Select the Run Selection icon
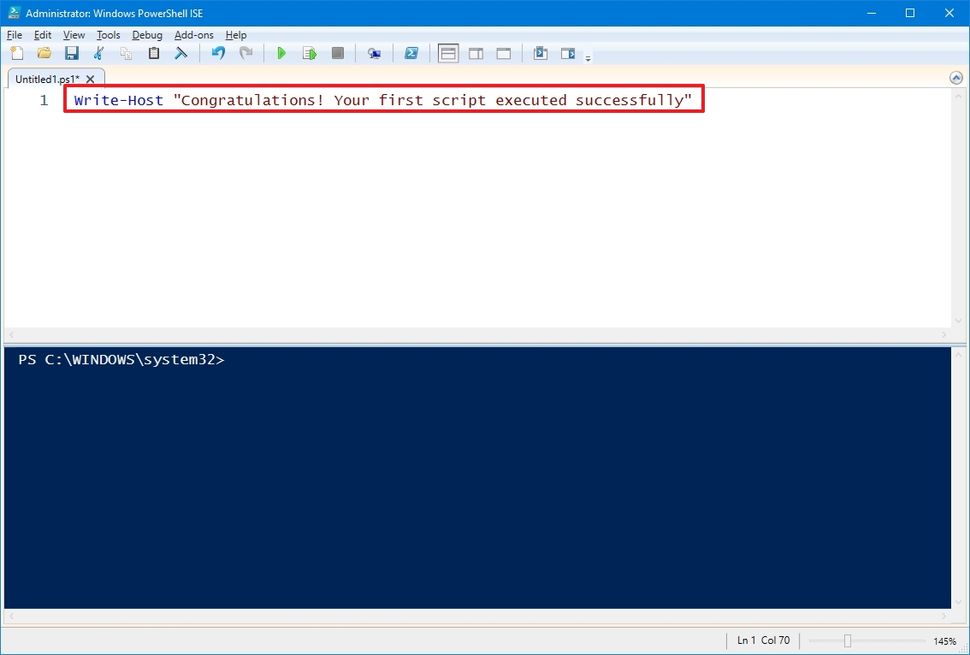The height and width of the screenshot is (655, 970). [x=309, y=53]
